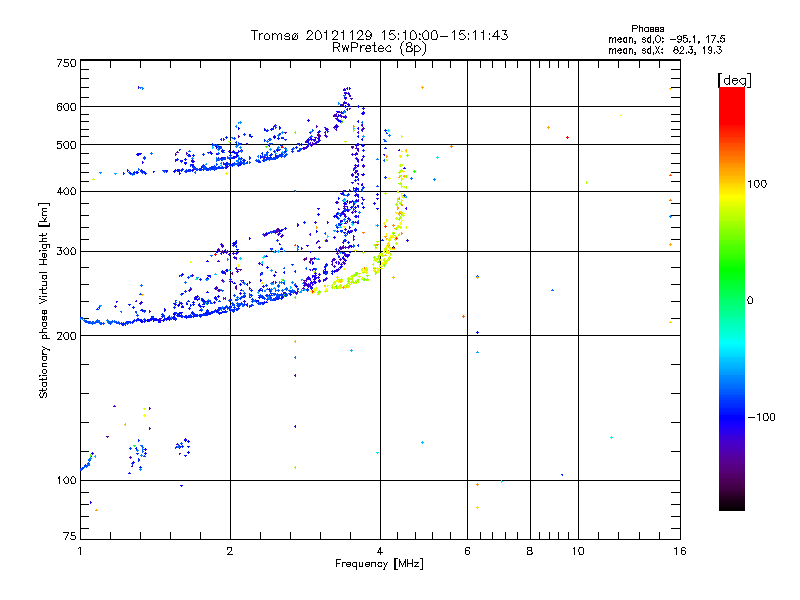Click the y-axis tick label '300'
Screen dimensions: 800x600
(67, 251)
